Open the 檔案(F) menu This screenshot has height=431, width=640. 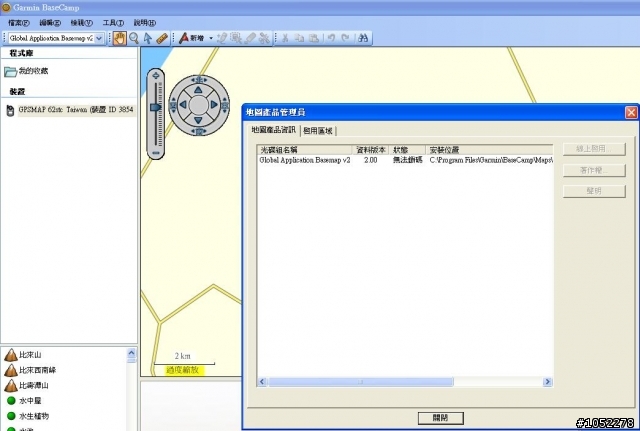[x=19, y=23]
